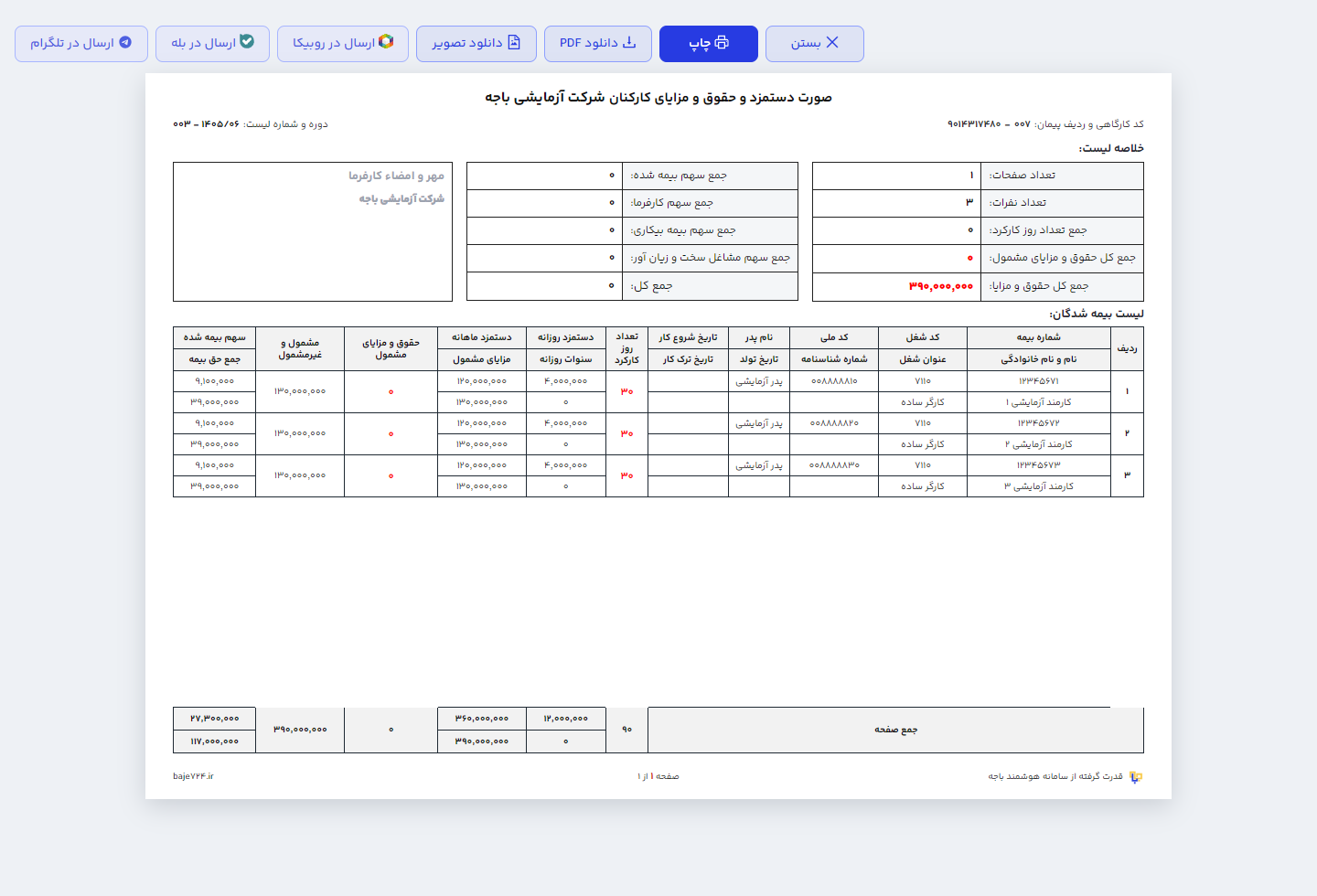Click the Telegram icon to send the list
The width and height of the screenshot is (1317, 896).
(125, 43)
